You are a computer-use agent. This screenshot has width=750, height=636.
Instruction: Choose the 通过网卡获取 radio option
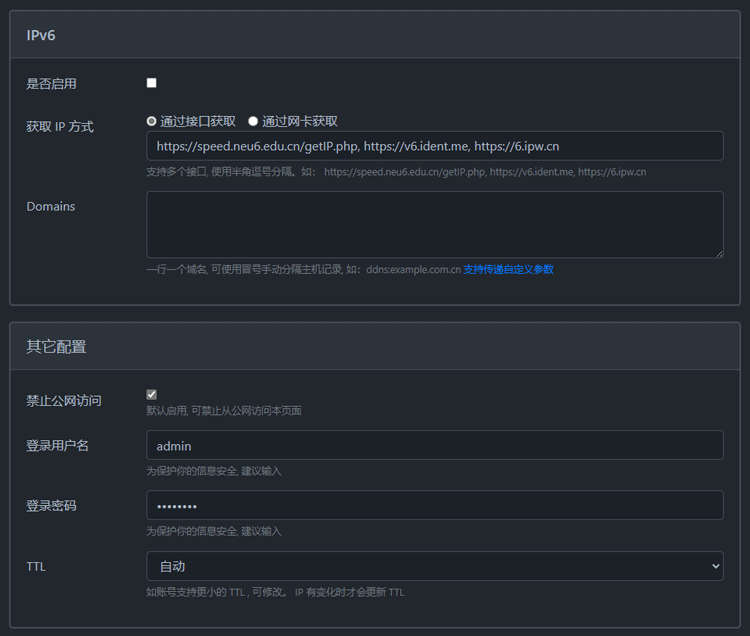[x=253, y=121]
